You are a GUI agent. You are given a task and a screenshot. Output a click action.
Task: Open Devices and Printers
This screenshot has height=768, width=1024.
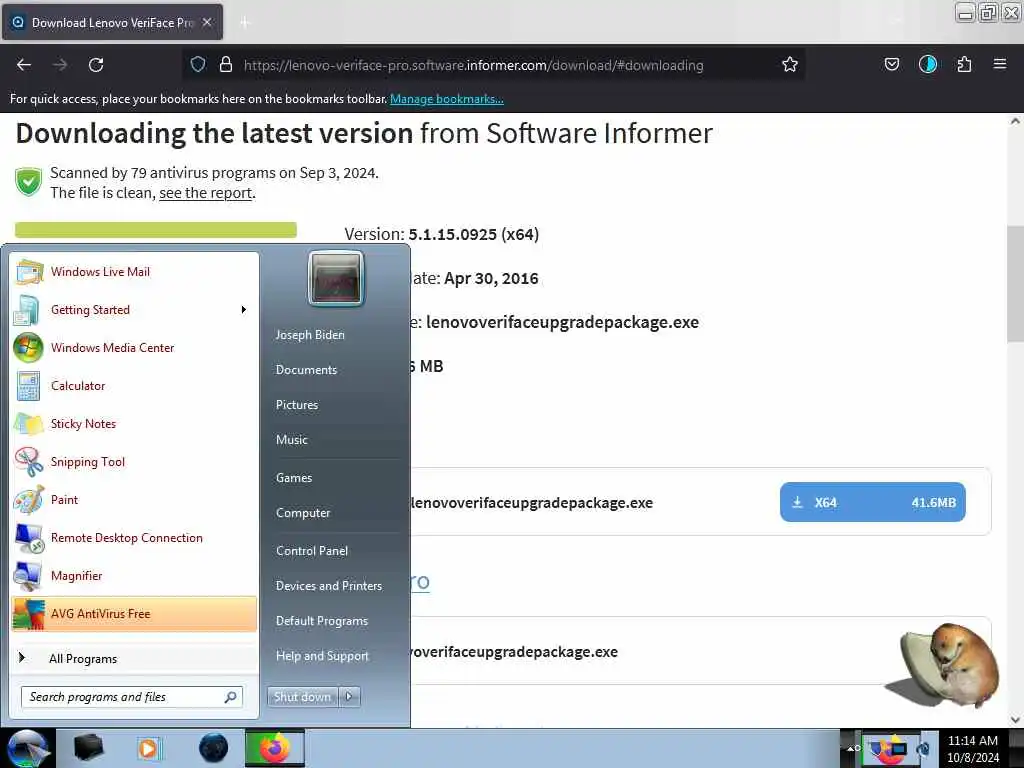tap(329, 586)
